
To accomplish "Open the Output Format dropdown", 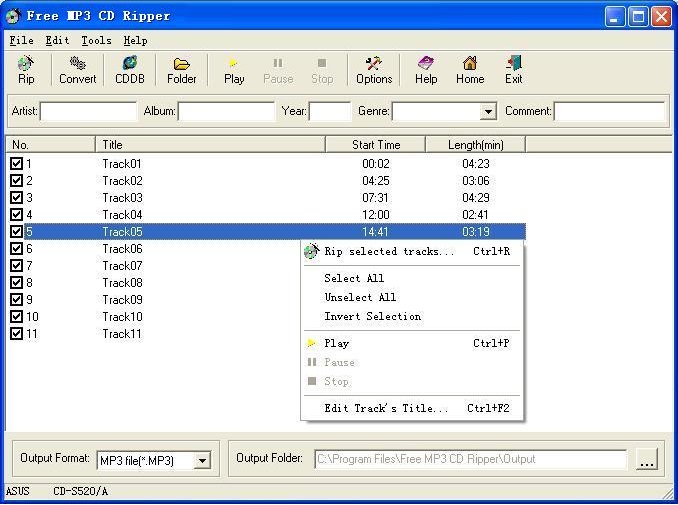I will [202, 460].
